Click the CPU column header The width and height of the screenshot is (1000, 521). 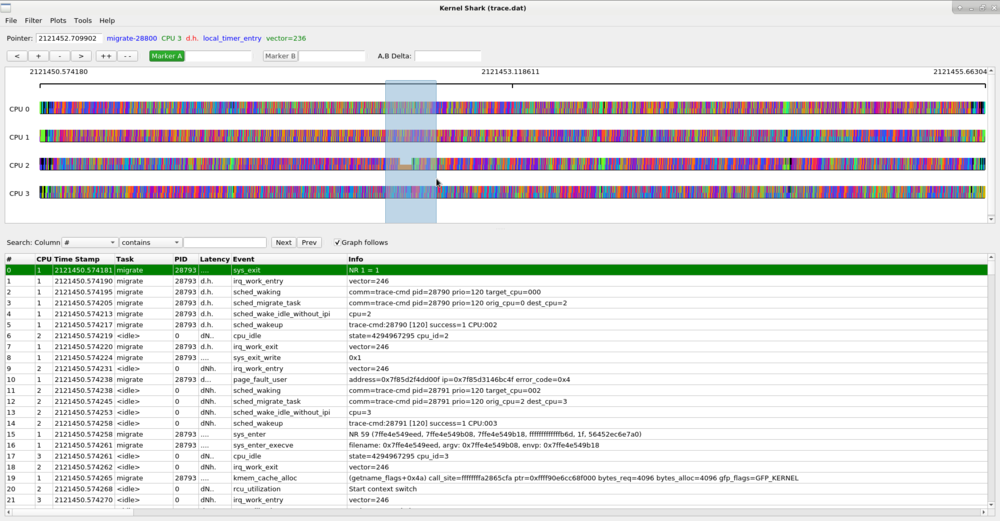[x=44, y=259]
